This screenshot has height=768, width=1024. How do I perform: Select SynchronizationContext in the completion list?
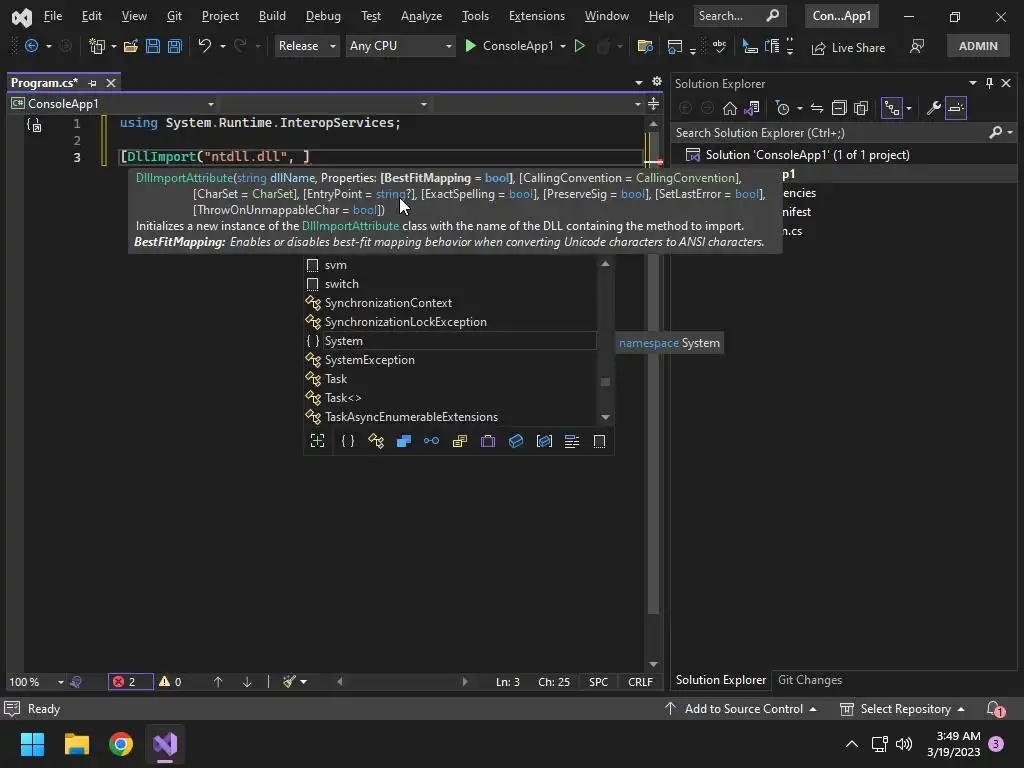[451, 303]
